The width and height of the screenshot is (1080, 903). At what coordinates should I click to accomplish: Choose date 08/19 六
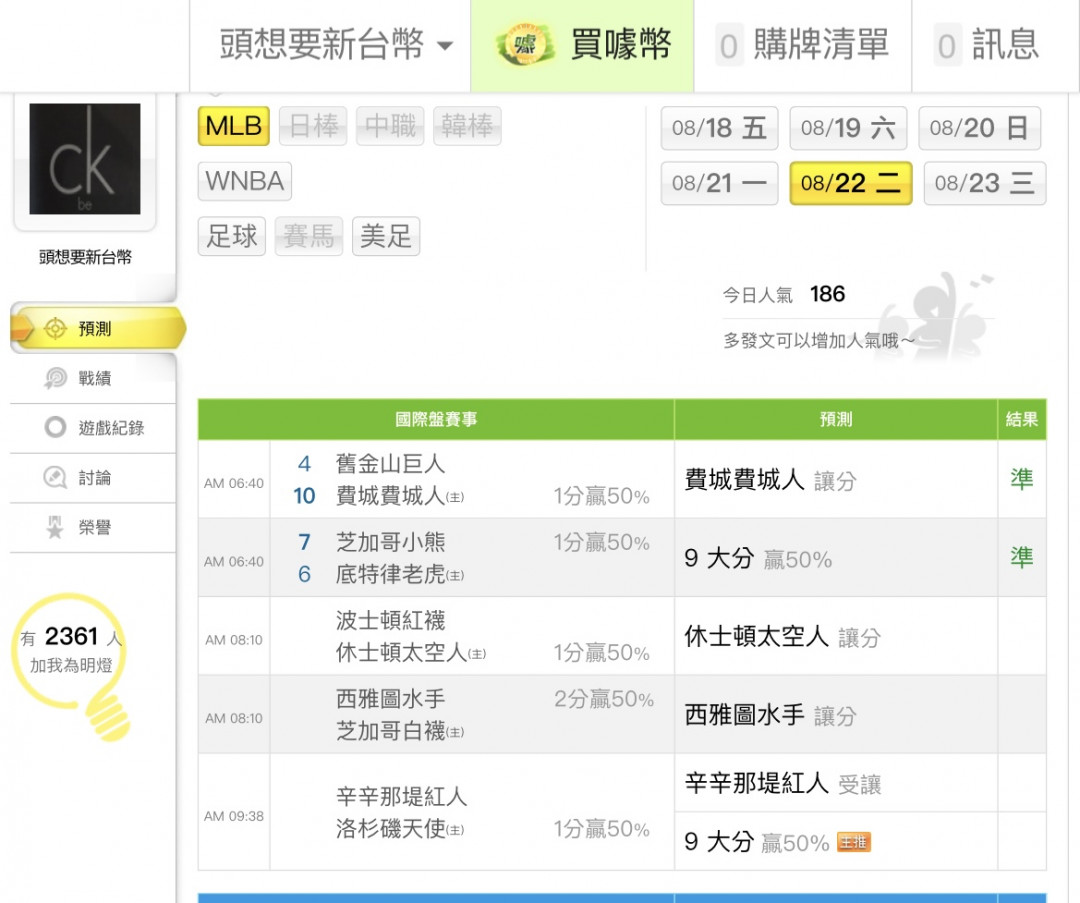(x=848, y=128)
